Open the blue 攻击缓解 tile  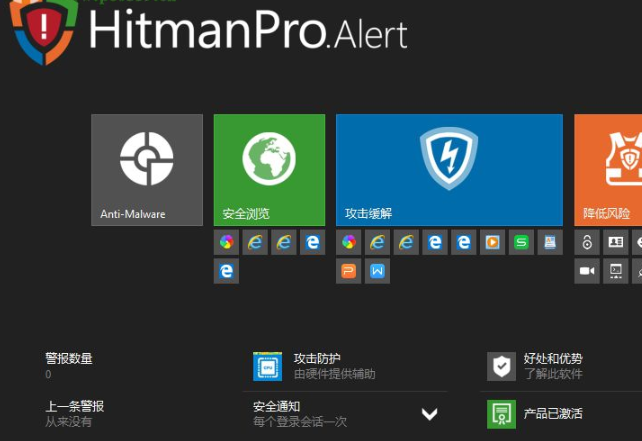tap(449, 170)
